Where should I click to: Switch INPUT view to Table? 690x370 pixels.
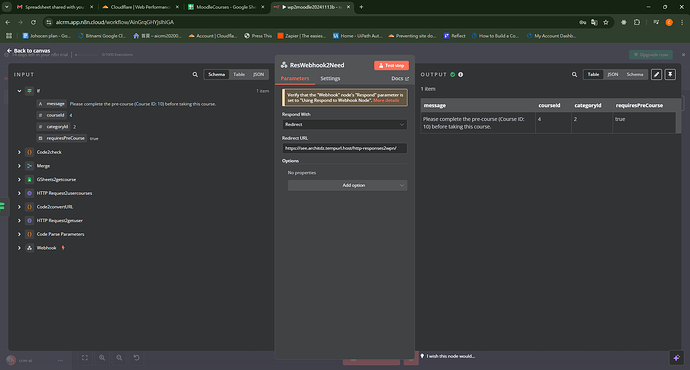click(x=239, y=75)
